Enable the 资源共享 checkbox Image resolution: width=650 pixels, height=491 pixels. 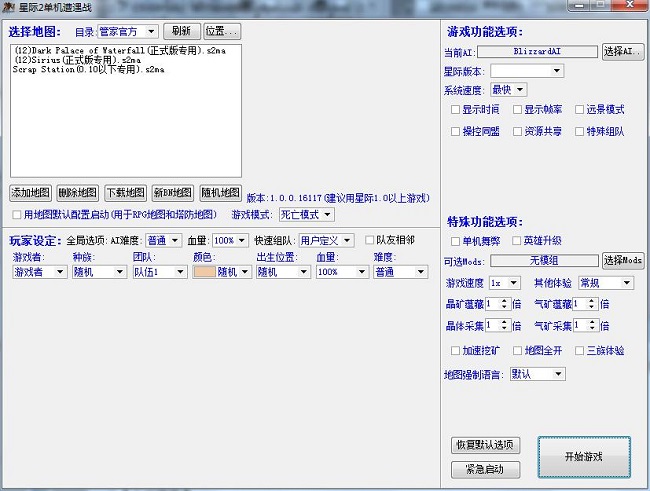coord(517,131)
